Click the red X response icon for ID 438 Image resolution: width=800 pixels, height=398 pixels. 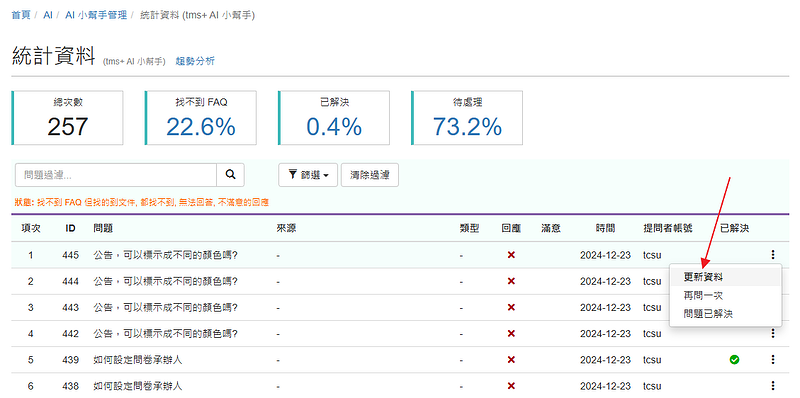pyautogui.click(x=511, y=386)
